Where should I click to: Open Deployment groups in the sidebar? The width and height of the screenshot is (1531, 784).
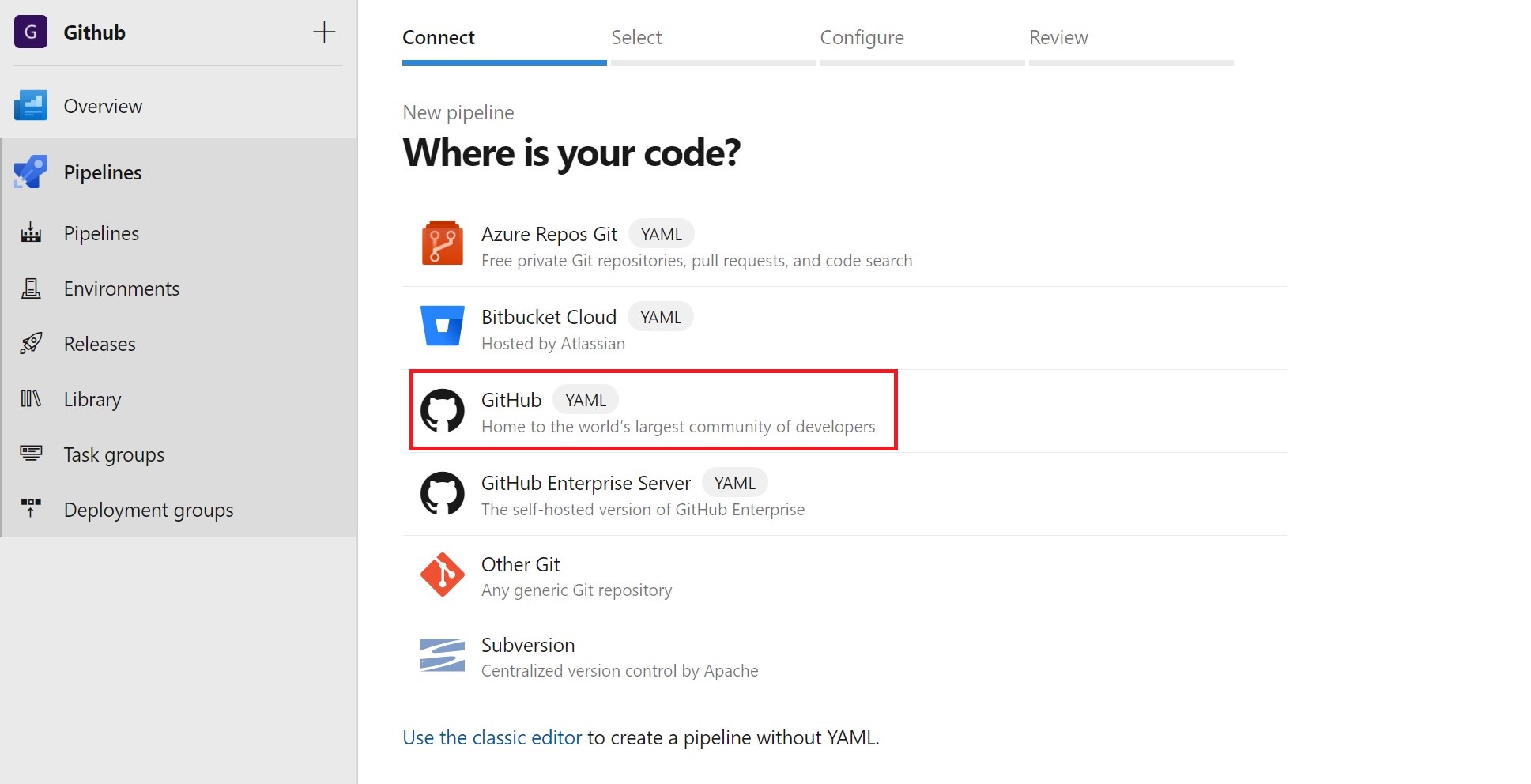click(179, 510)
